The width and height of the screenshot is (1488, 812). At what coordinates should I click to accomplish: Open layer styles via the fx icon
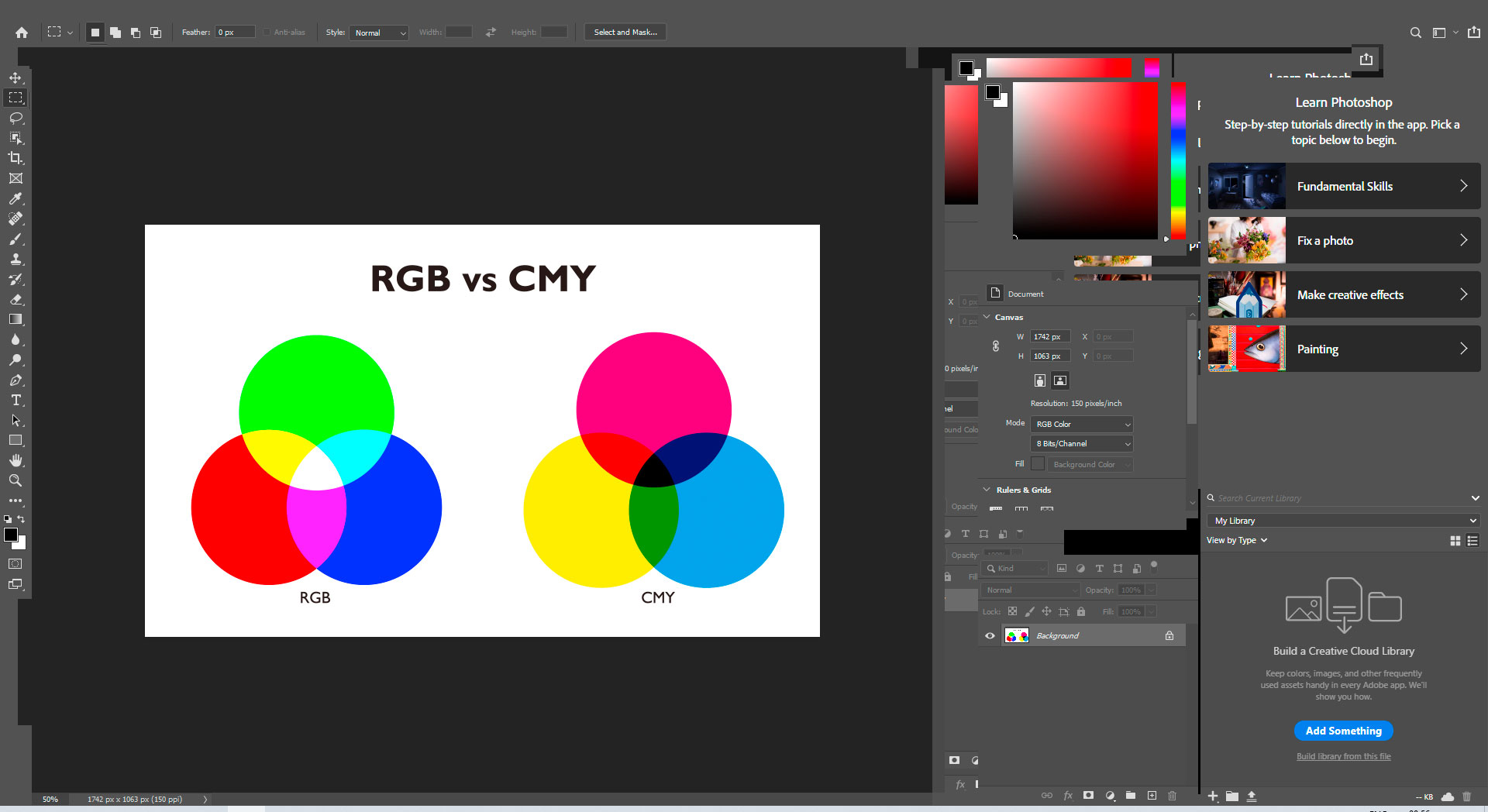1068,795
